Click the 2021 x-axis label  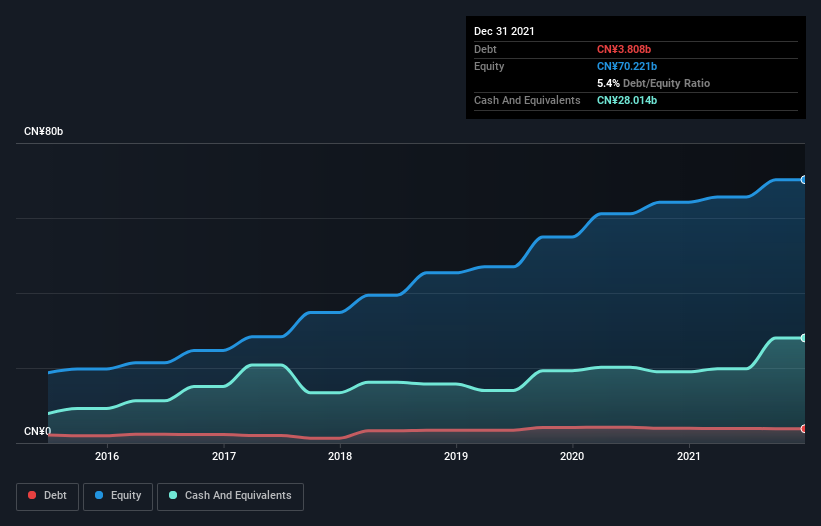tap(689, 456)
